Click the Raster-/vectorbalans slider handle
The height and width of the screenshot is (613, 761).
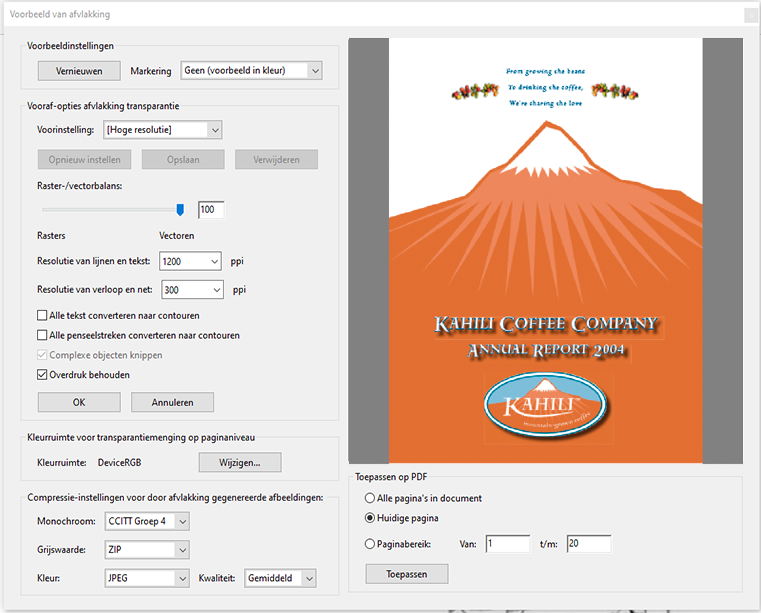pos(180,210)
